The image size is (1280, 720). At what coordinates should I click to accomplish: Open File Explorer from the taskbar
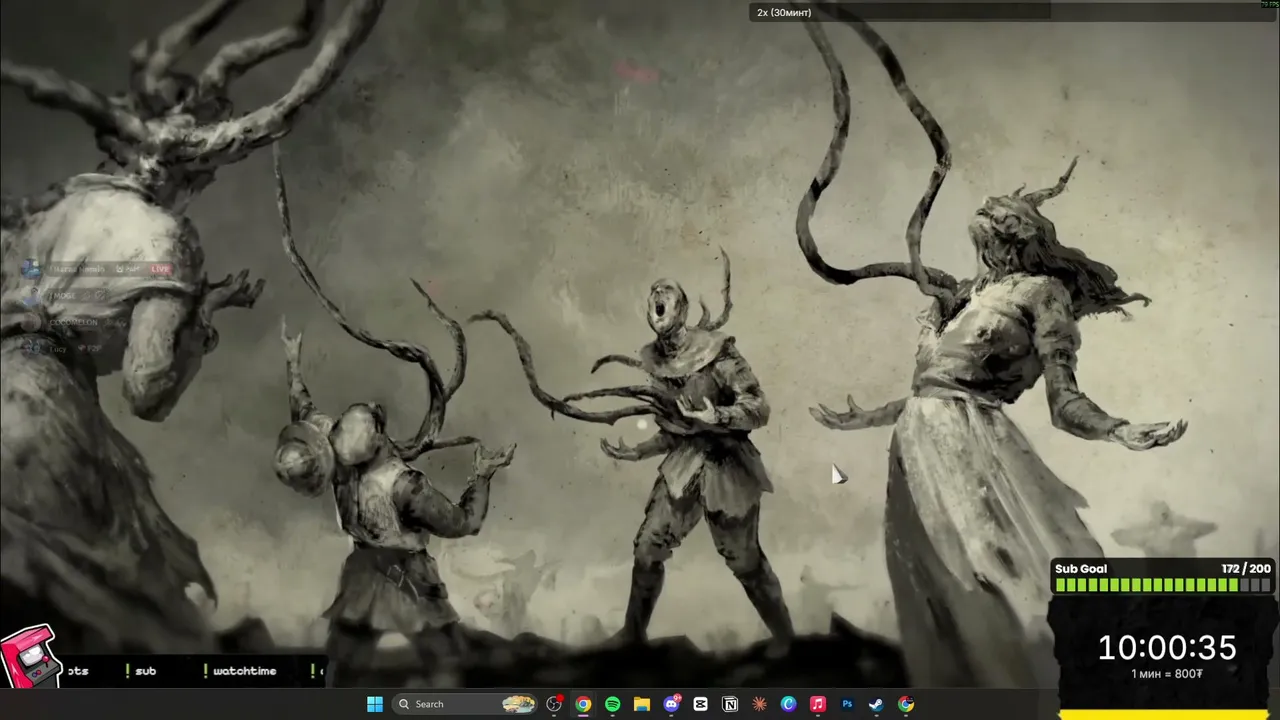click(x=642, y=704)
